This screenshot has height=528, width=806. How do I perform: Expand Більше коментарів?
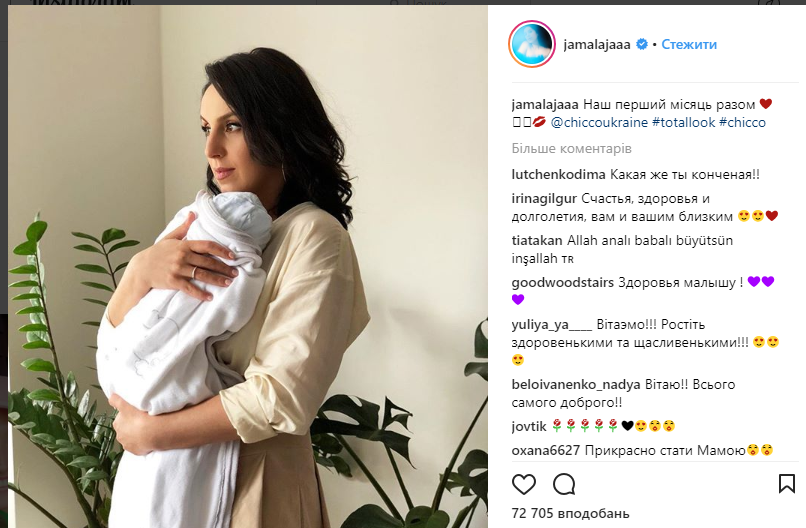click(571, 149)
